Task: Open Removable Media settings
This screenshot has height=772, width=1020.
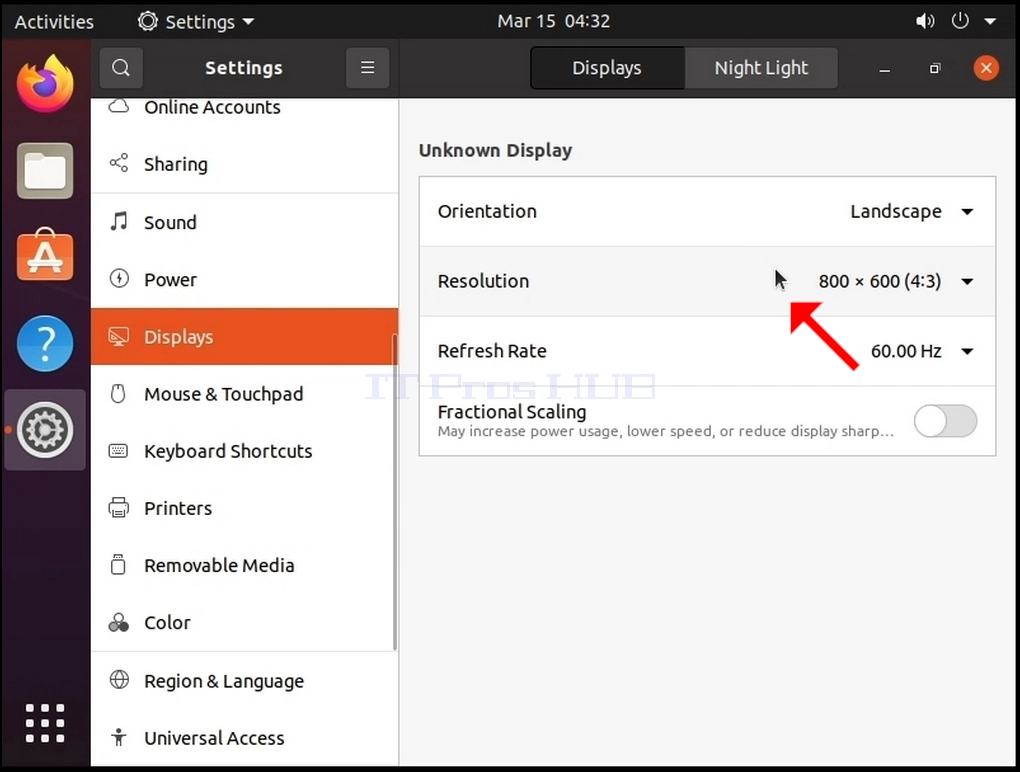Action: [245, 565]
